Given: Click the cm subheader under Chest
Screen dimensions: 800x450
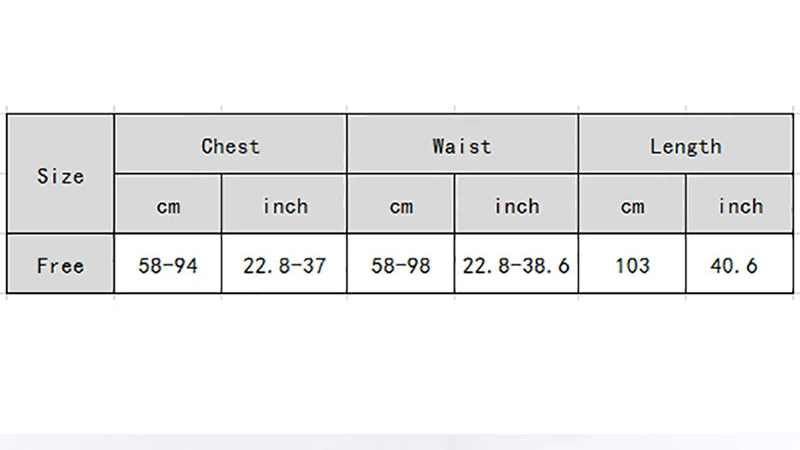Looking at the screenshot, I should pyautogui.click(x=168, y=206).
